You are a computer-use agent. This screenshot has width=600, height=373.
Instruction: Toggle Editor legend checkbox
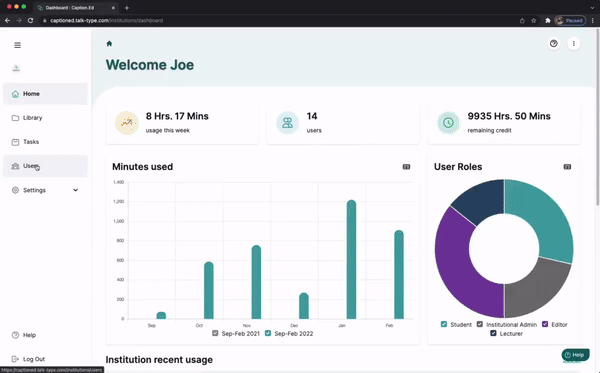pyautogui.click(x=545, y=324)
